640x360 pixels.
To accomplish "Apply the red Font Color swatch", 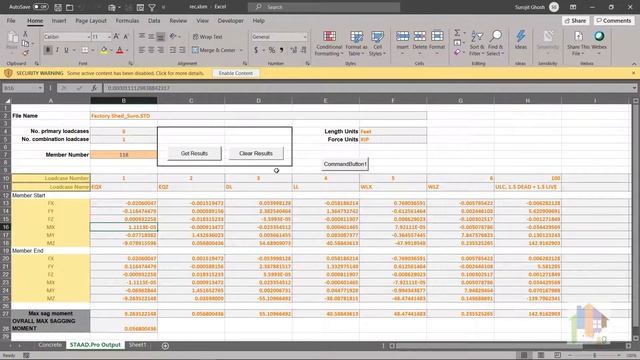I will 120,50.
